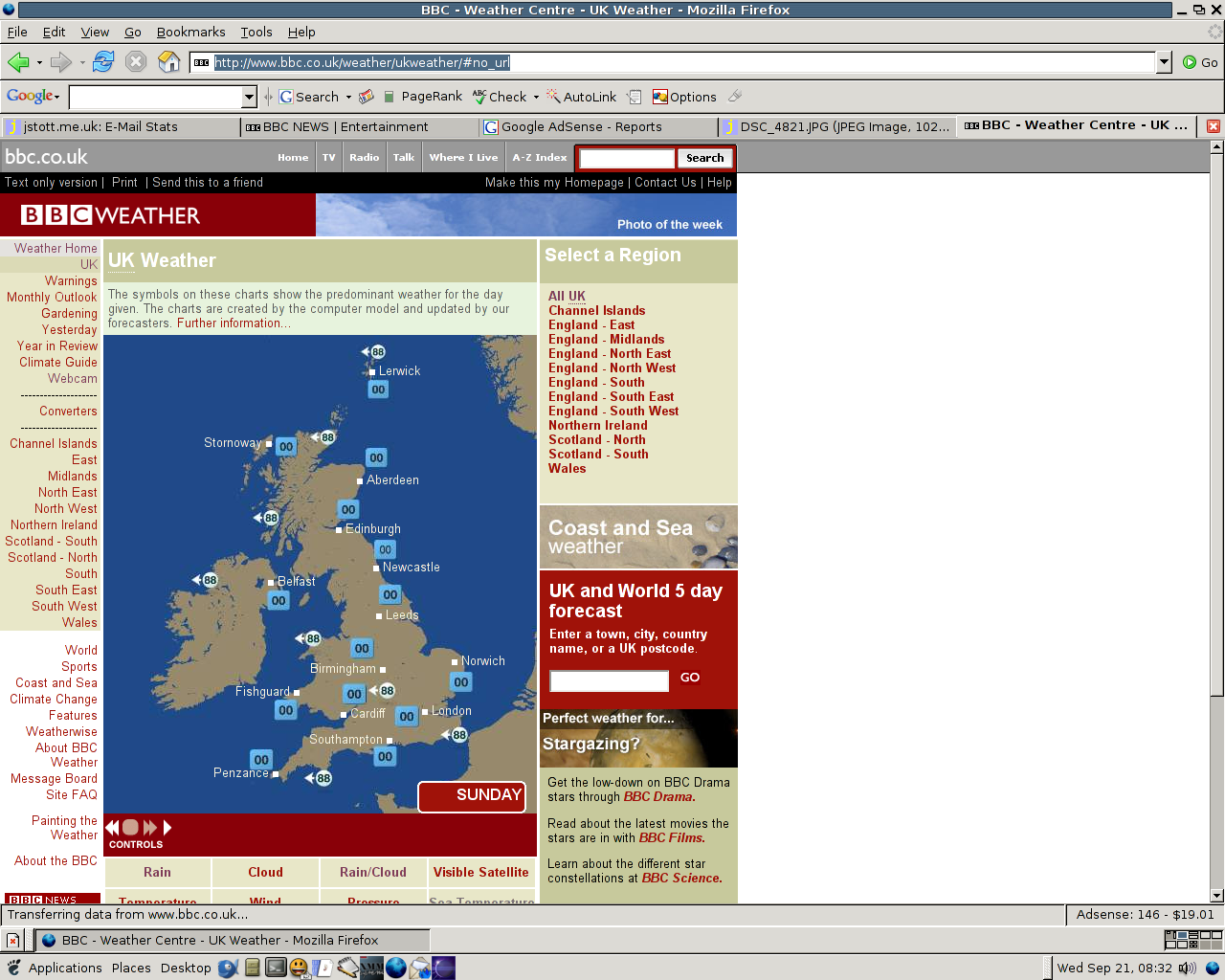Launch the terminal from the panel
Screen dimensions: 1225x980
pos(276,968)
